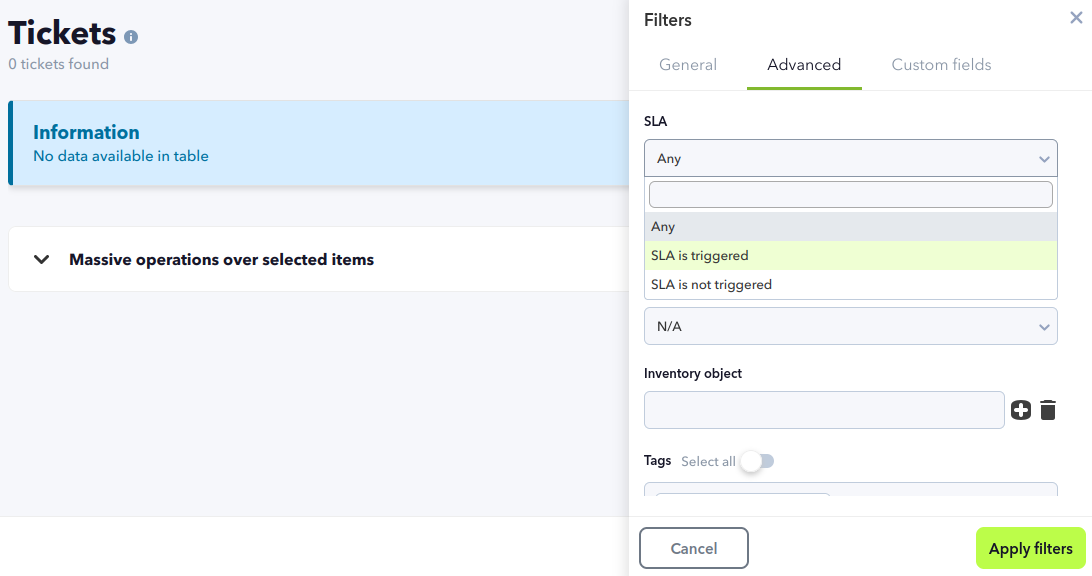
Task: Close the Filters panel with X
Action: tap(1076, 18)
